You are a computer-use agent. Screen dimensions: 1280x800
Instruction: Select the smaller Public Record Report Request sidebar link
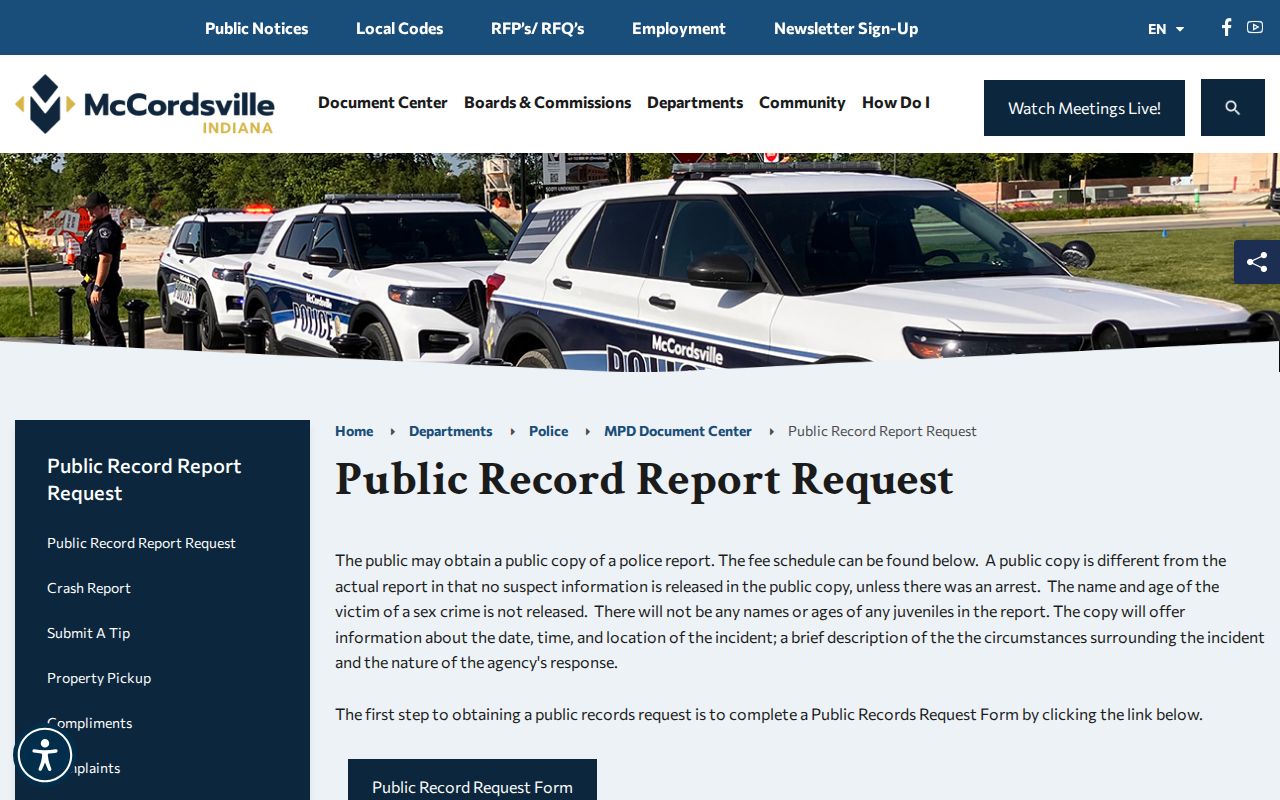pyautogui.click(x=141, y=543)
